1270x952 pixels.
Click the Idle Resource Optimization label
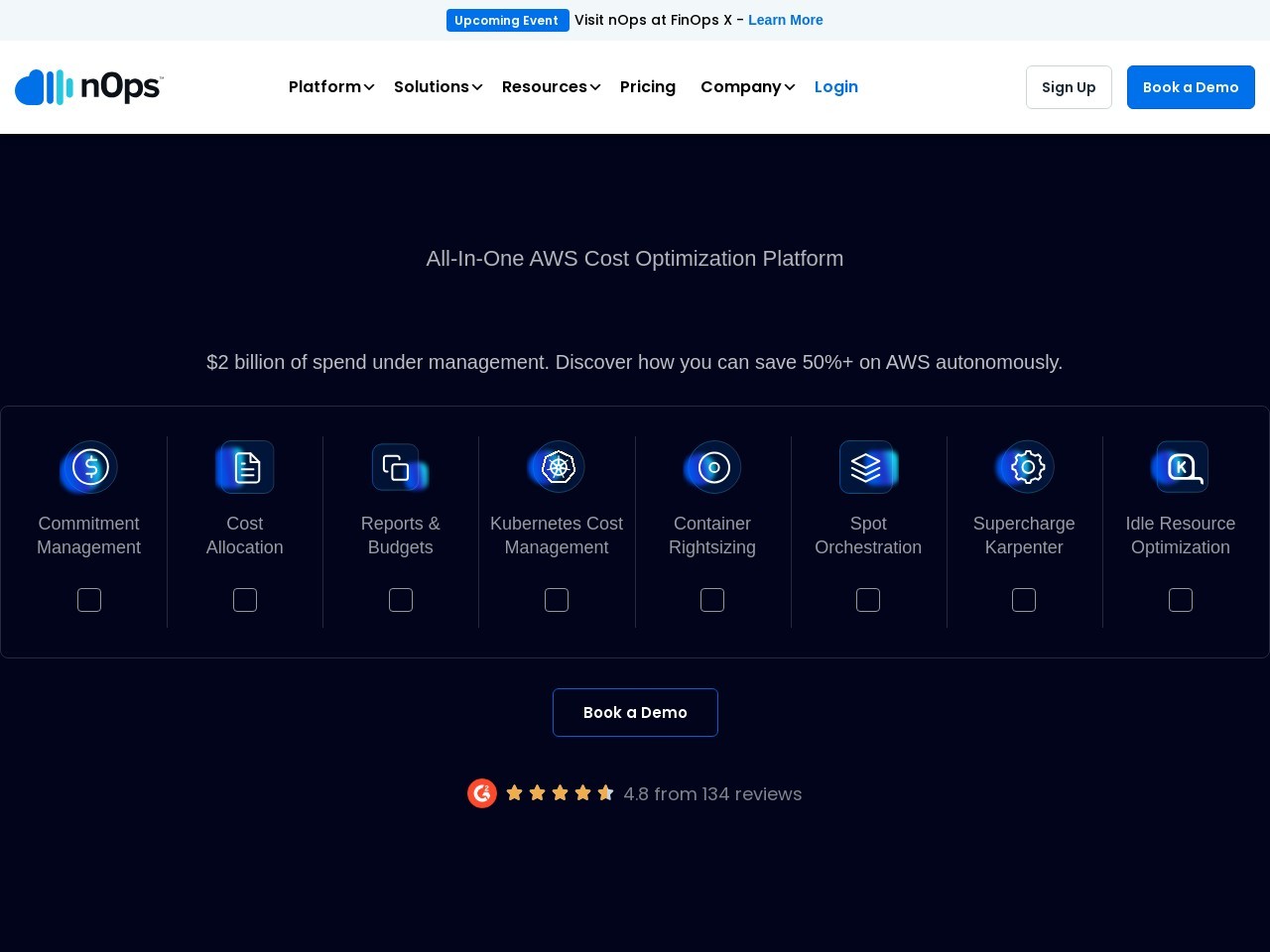[1181, 535]
